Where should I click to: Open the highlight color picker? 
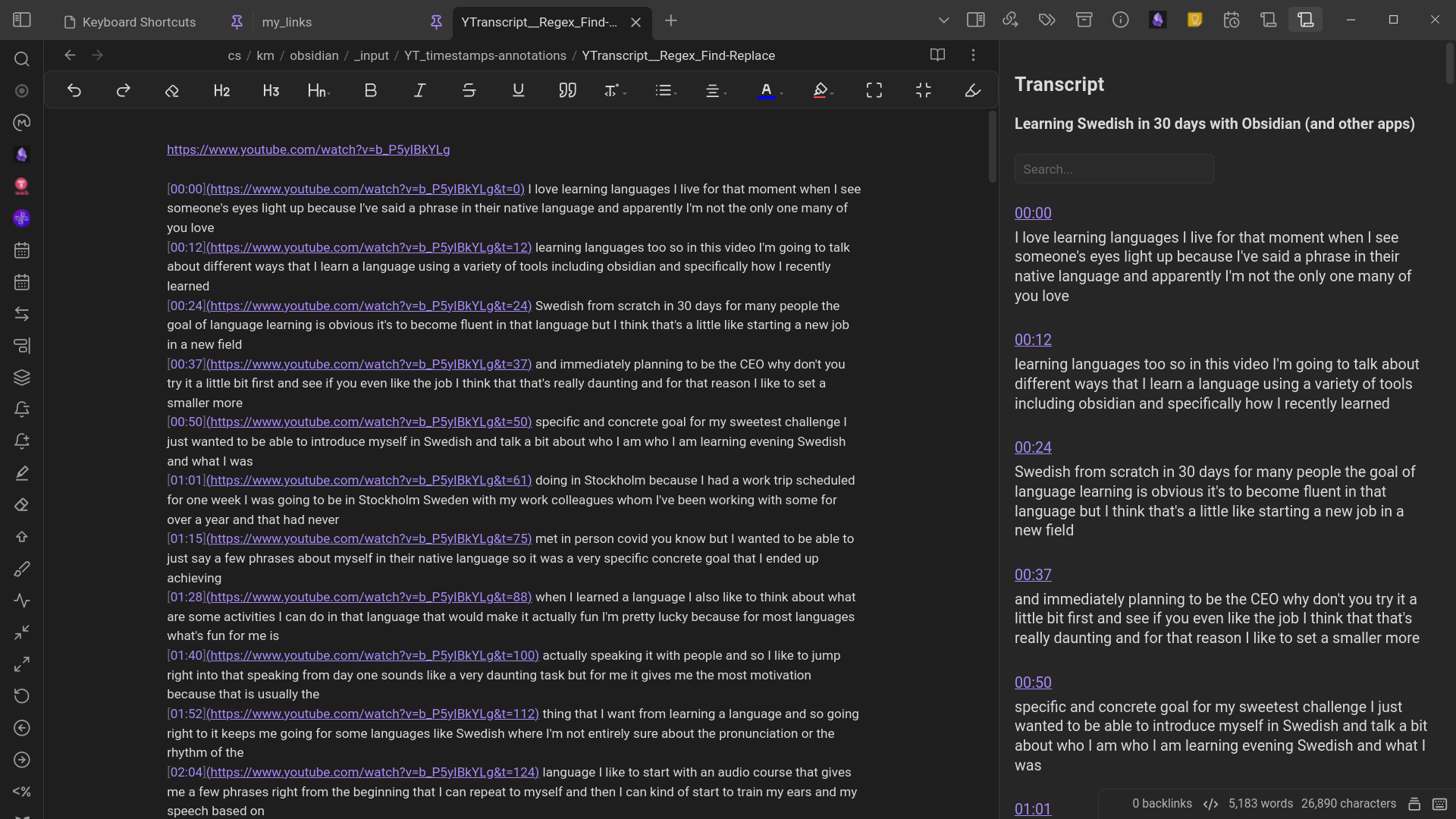click(x=823, y=90)
